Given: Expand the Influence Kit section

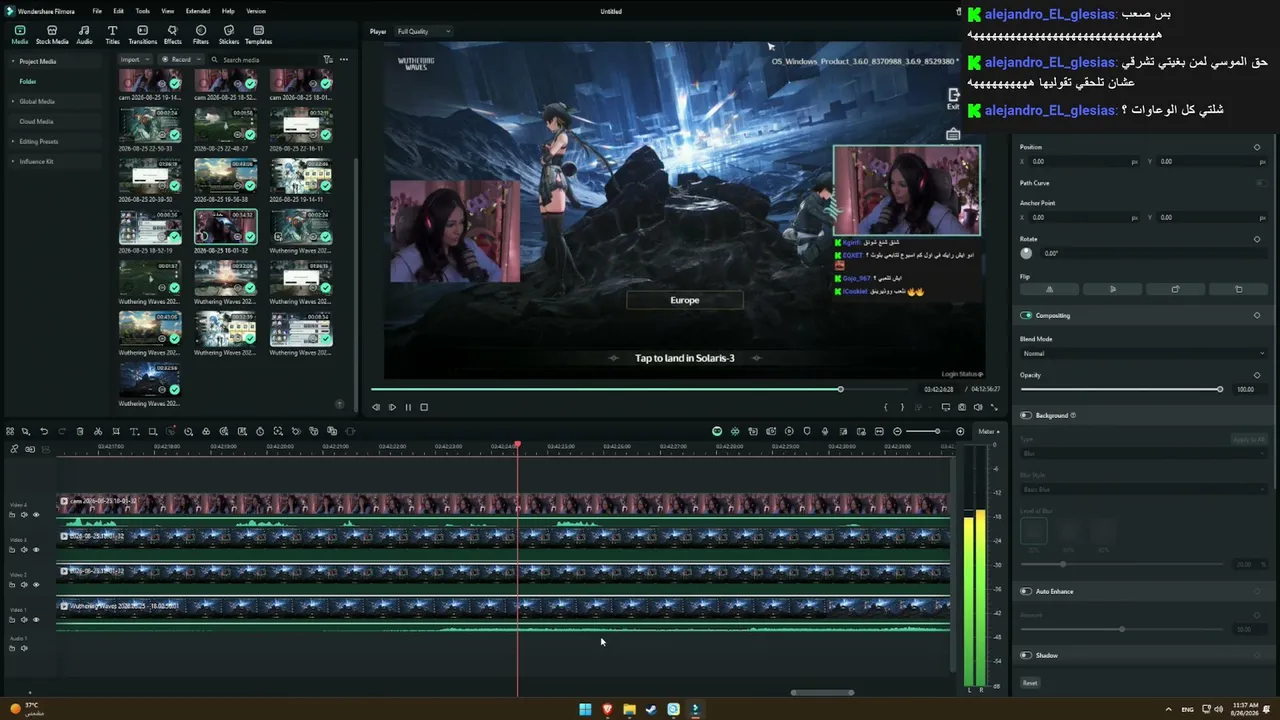Looking at the screenshot, I should (x=14, y=162).
